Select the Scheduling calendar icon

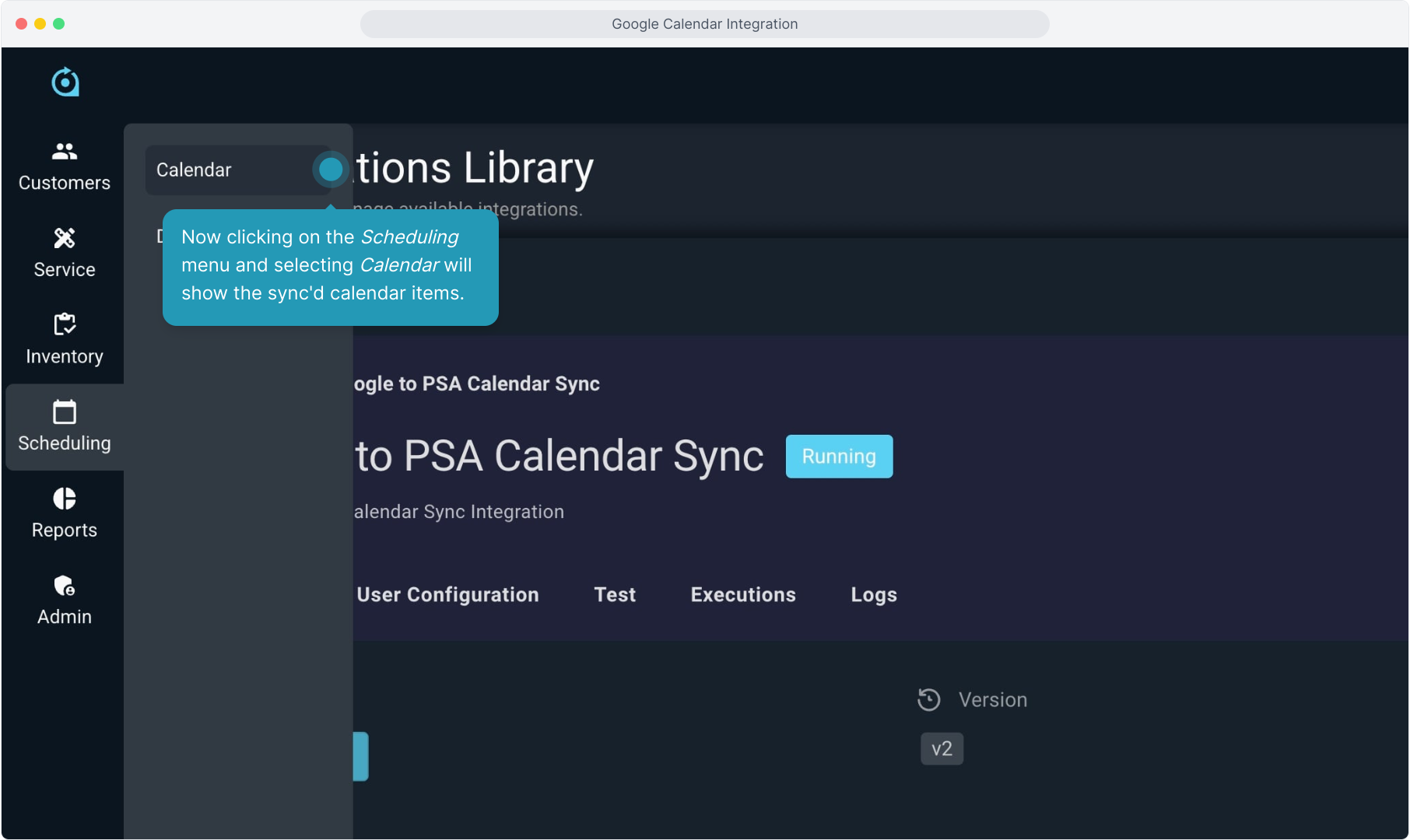point(65,412)
